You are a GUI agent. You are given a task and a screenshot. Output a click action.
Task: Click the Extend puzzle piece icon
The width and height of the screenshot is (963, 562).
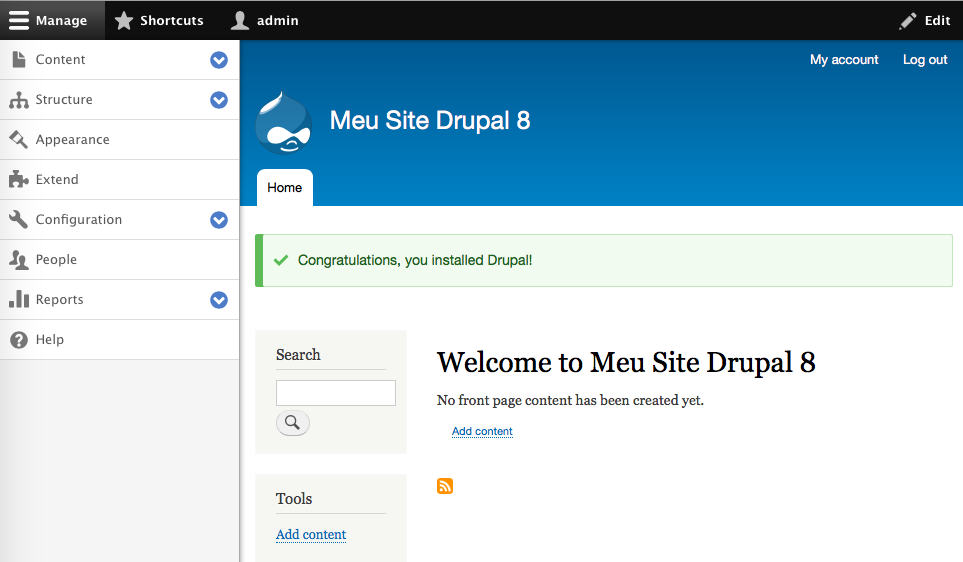click(x=18, y=179)
